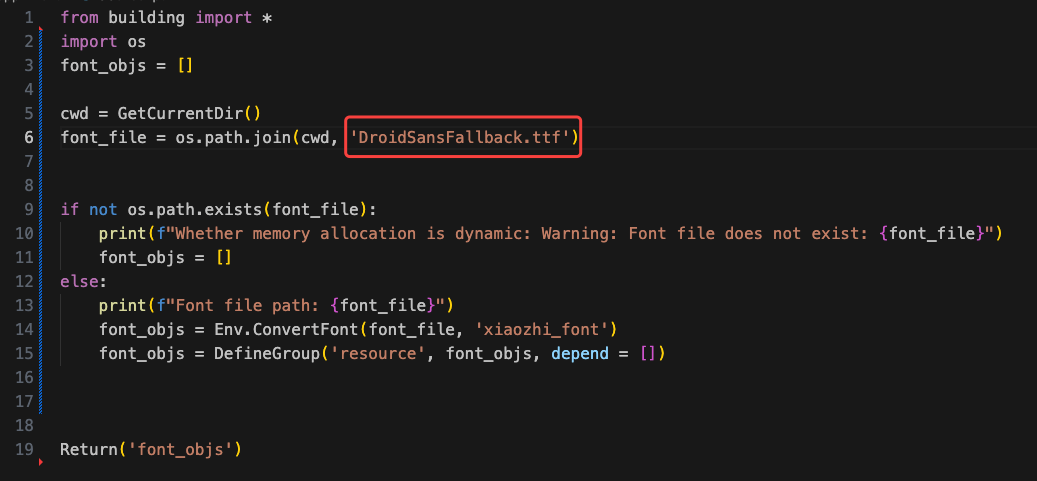1037x481 pixels.
Task: Click line number 1 in the gutter
Action: 28,17
